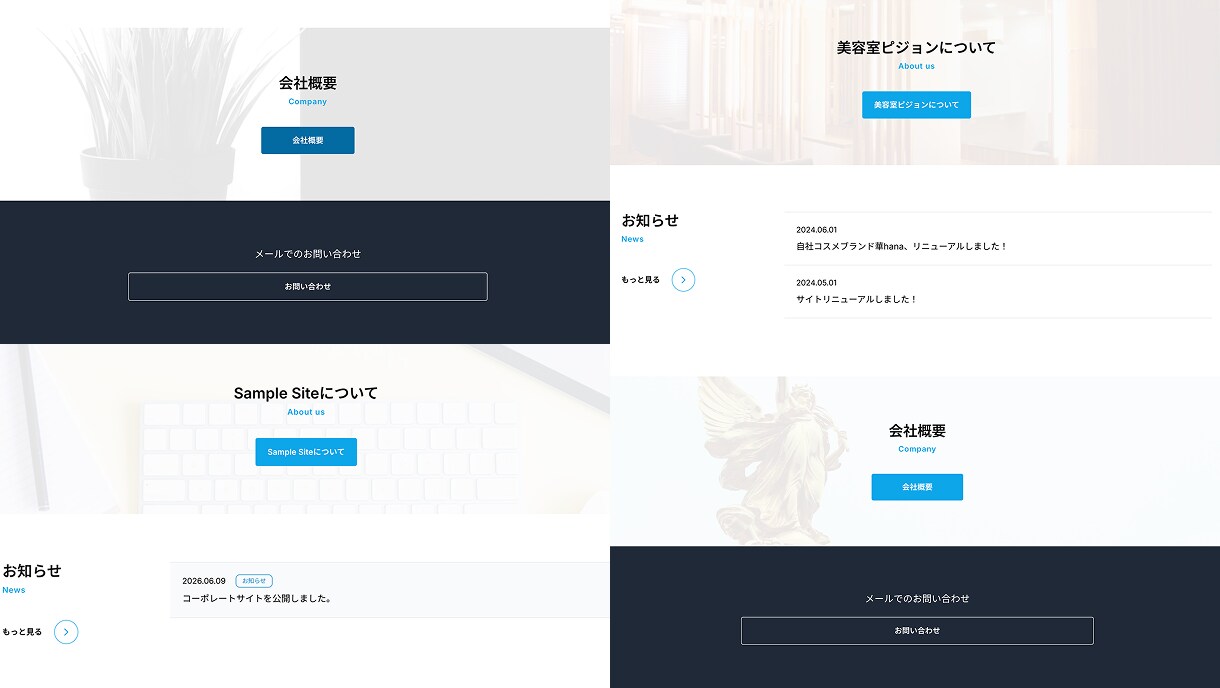Screen dimensions: 1220x688
Task: Open news item 自社コスメブランド華hana、リニューアルしました！
Action: coord(902,246)
